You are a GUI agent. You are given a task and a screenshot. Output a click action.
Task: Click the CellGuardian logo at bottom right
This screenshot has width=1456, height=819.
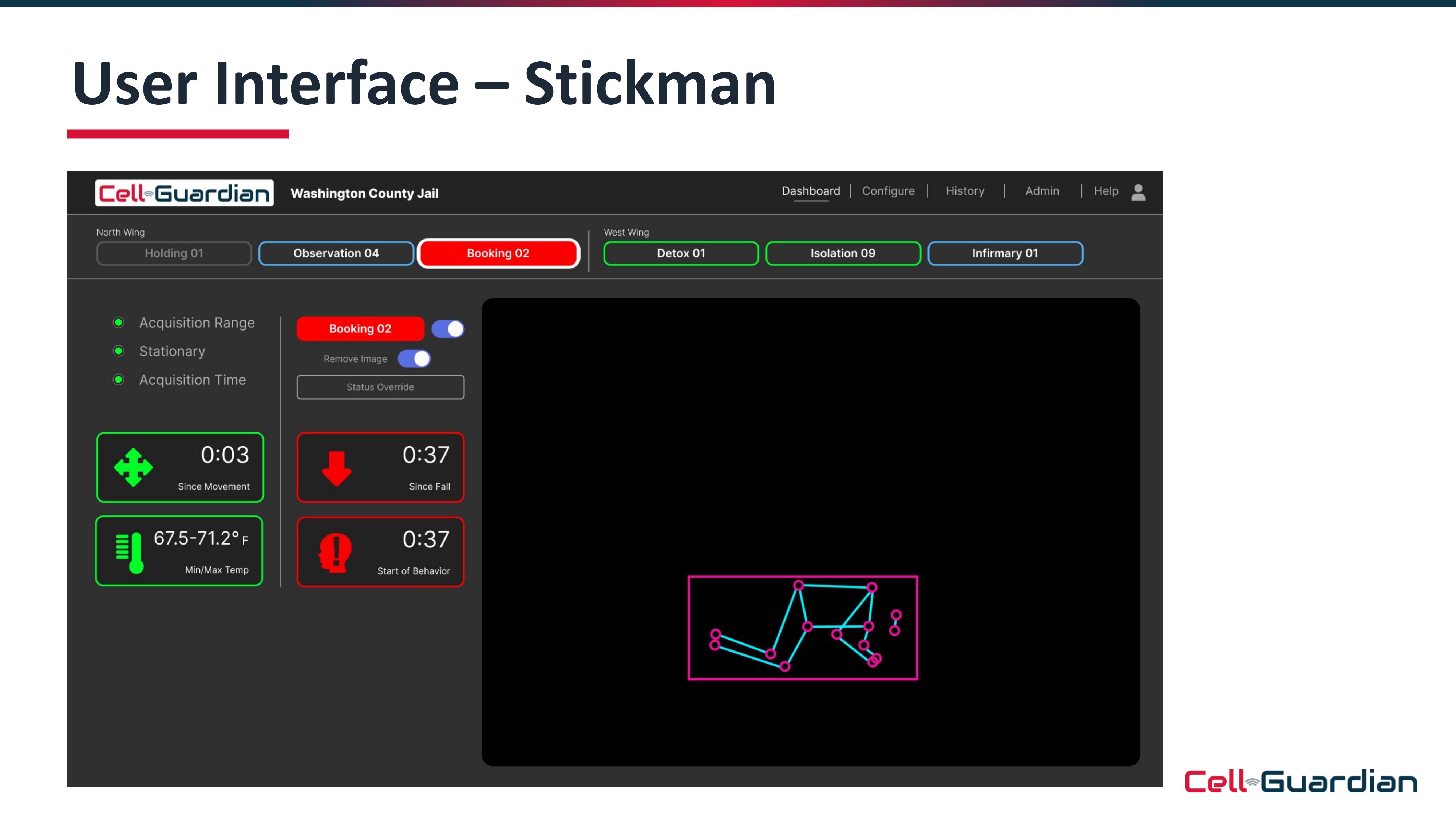coord(1301,781)
